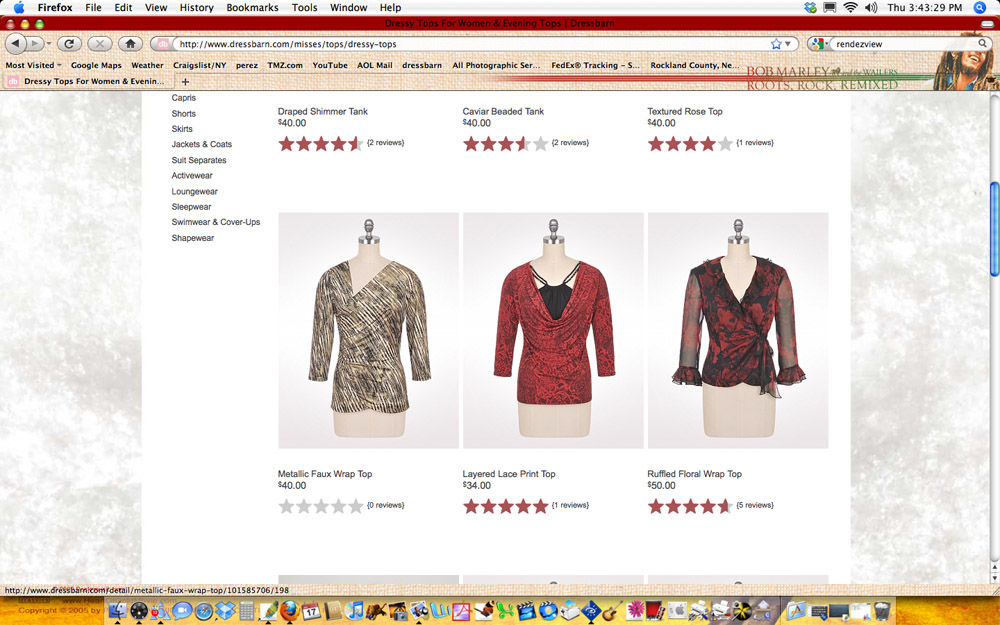Image resolution: width=1000 pixels, height=625 pixels.
Task: Click the search magnifier in the search box
Action: point(982,43)
